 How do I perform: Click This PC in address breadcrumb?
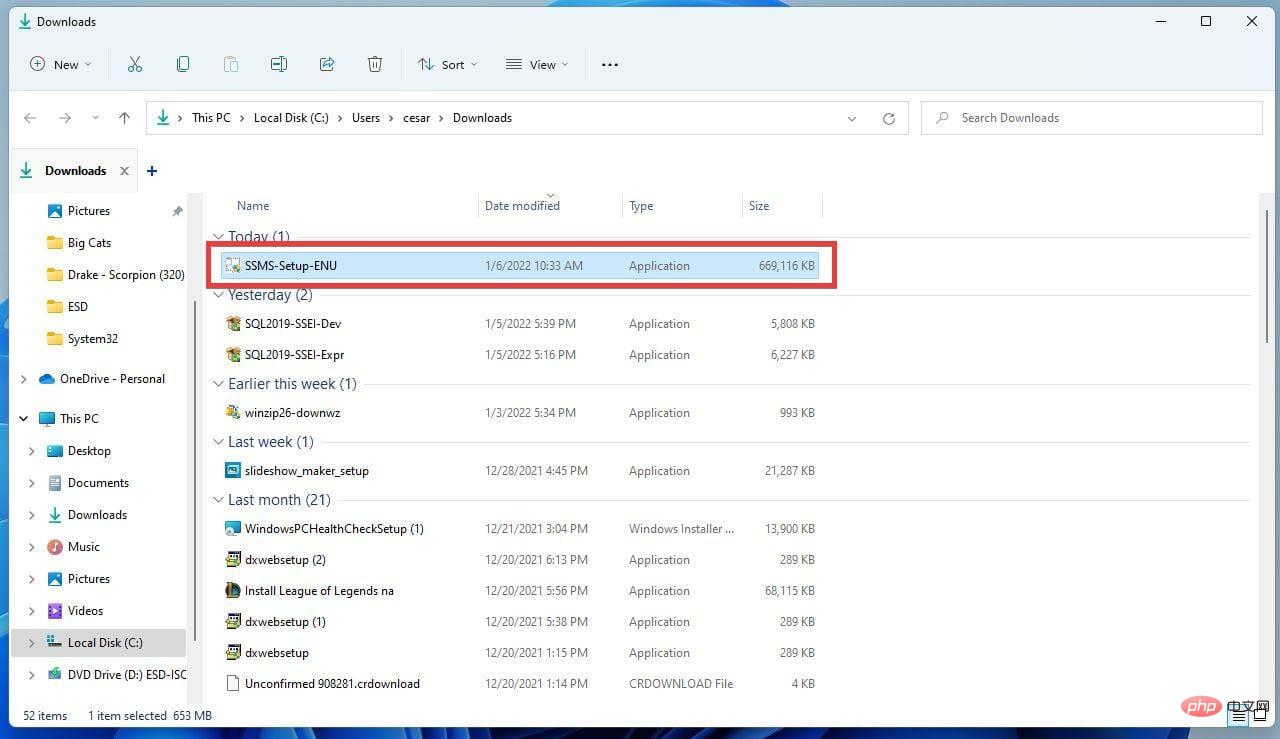click(211, 118)
